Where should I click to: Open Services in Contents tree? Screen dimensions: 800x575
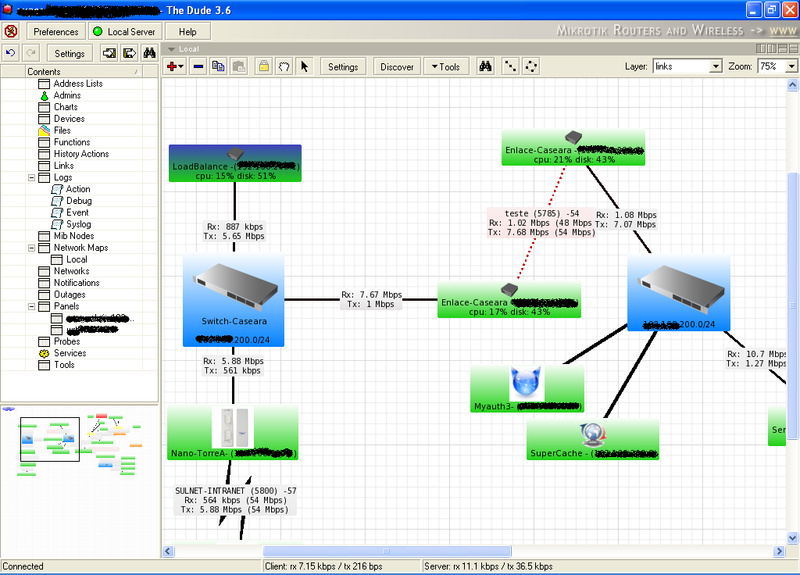click(x=70, y=354)
